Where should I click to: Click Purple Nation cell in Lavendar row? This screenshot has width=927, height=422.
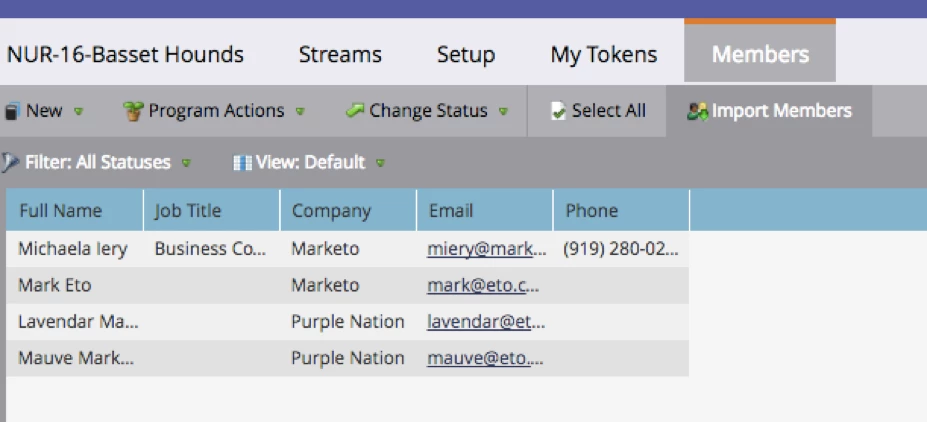coord(348,322)
